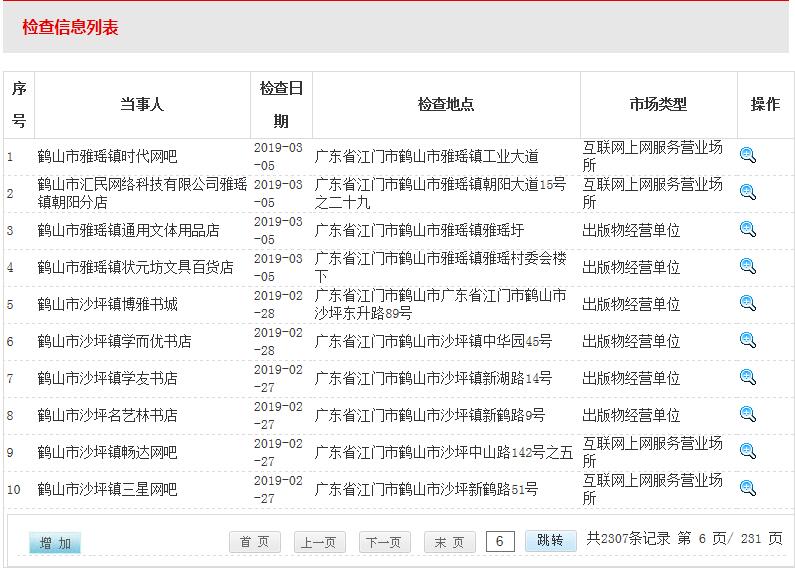Click magnifier icon for 汇民网络科技 朝阳分店 row
The width and height of the screenshot is (795, 581).
pyautogui.click(x=748, y=192)
